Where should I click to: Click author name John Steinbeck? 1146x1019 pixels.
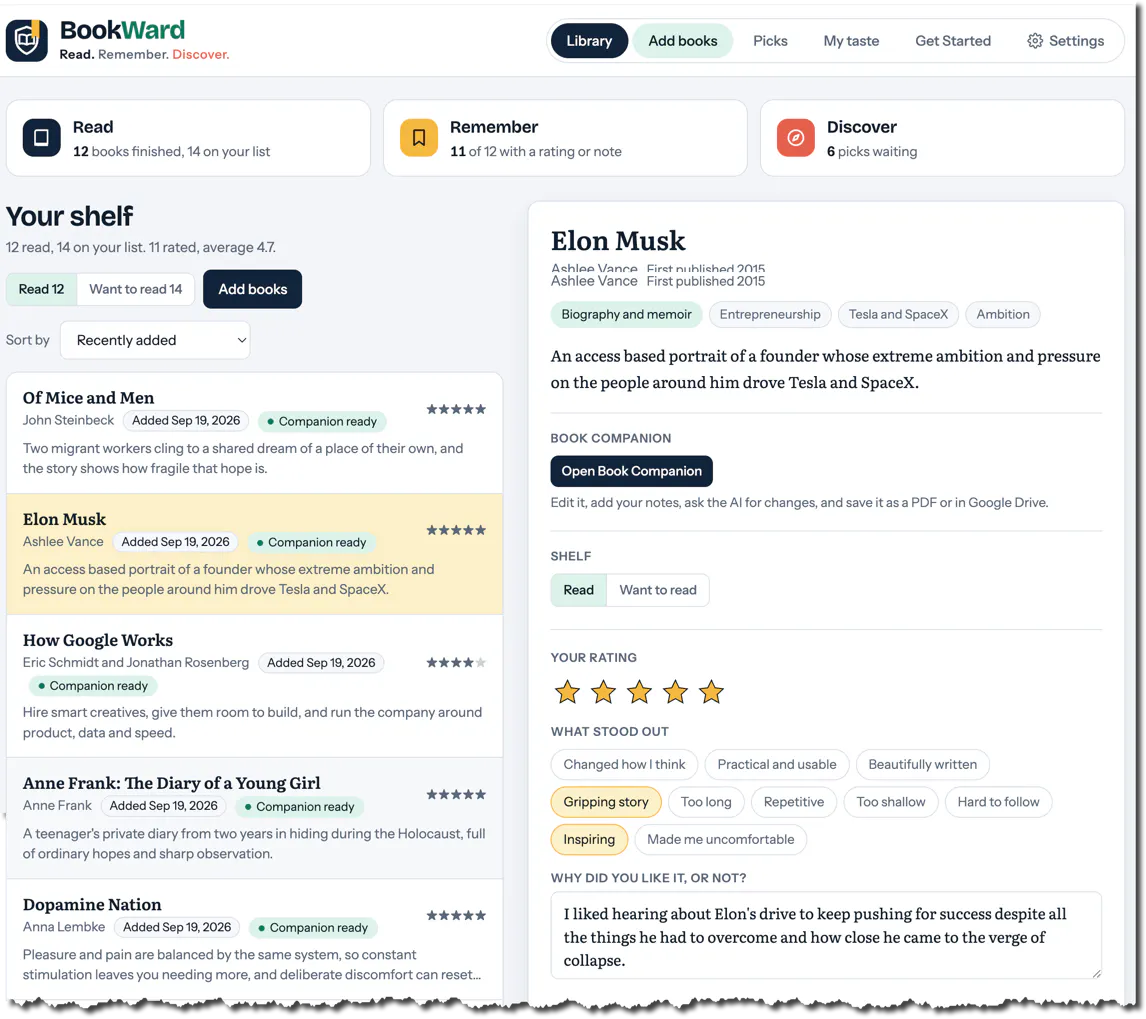tap(68, 420)
